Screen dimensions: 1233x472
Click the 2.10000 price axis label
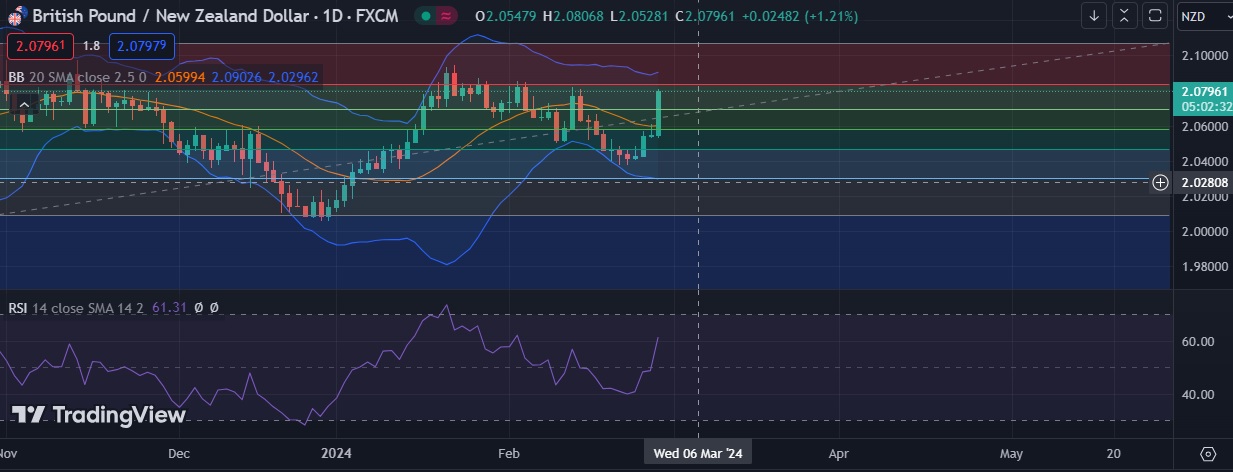coord(1203,56)
